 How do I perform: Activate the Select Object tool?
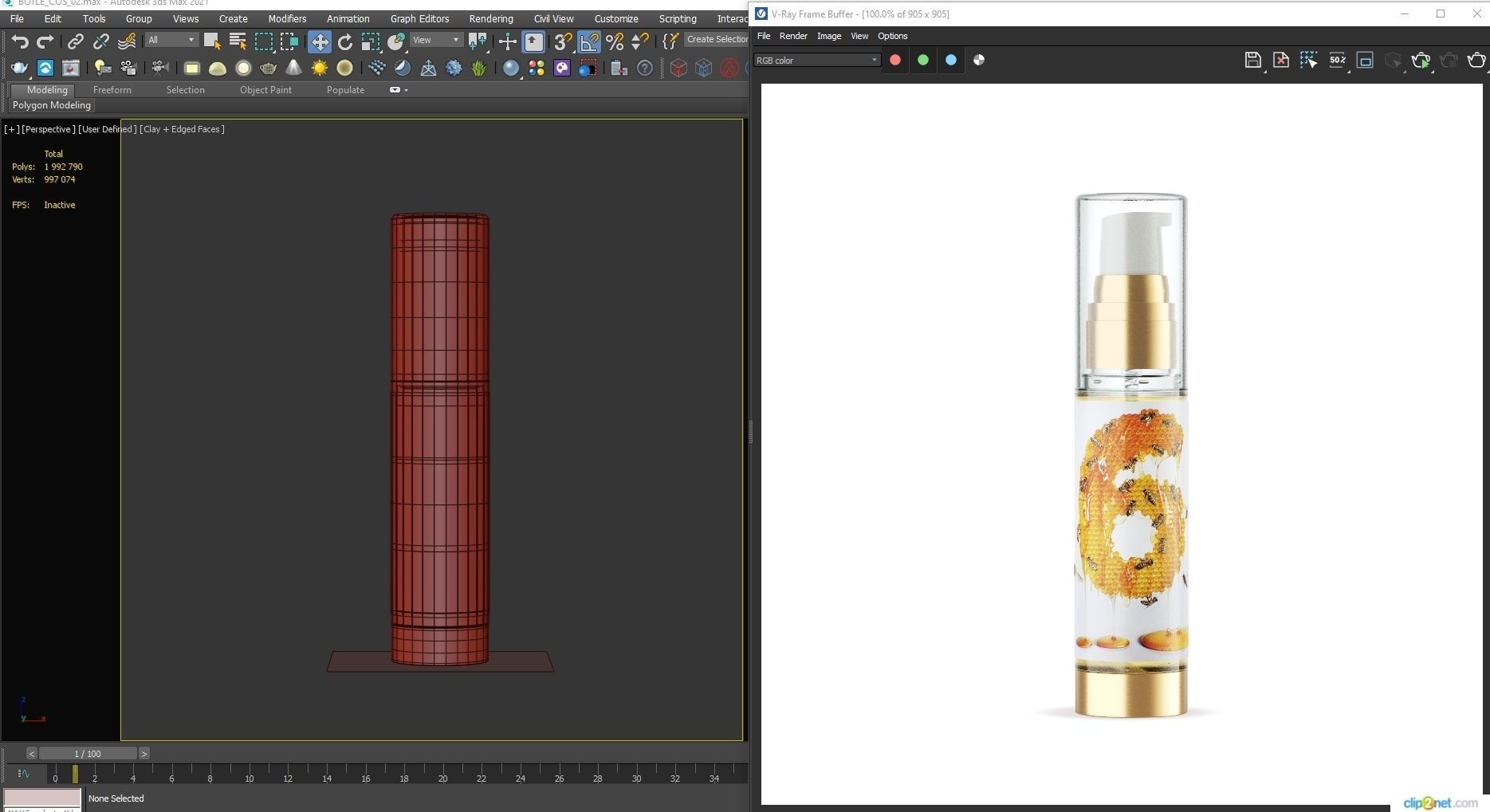(x=212, y=41)
